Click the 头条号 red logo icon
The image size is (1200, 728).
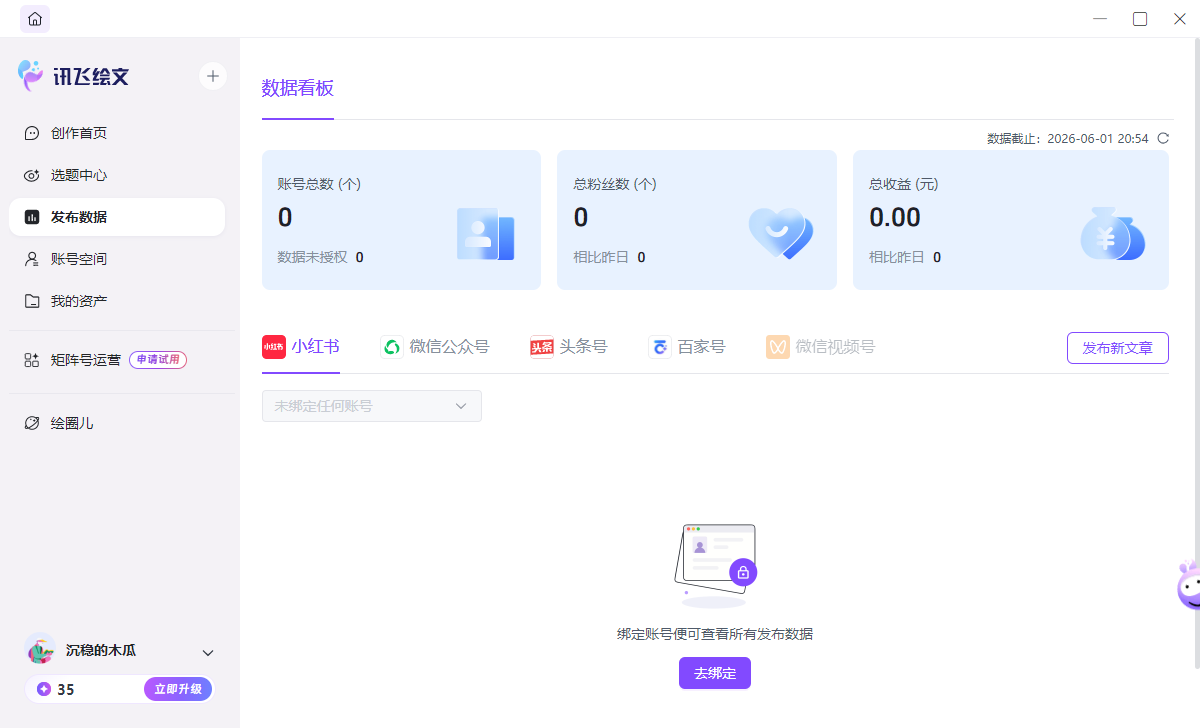coord(541,347)
